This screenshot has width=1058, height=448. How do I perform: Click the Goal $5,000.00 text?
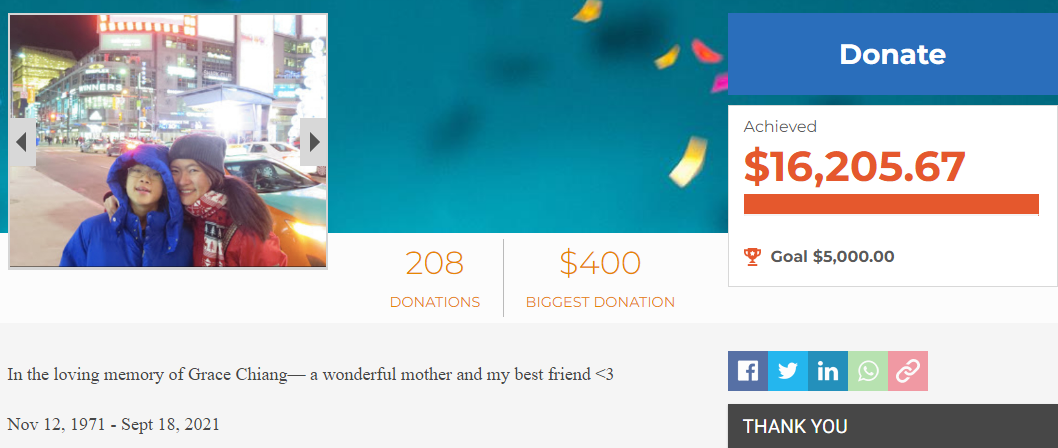click(832, 256)
